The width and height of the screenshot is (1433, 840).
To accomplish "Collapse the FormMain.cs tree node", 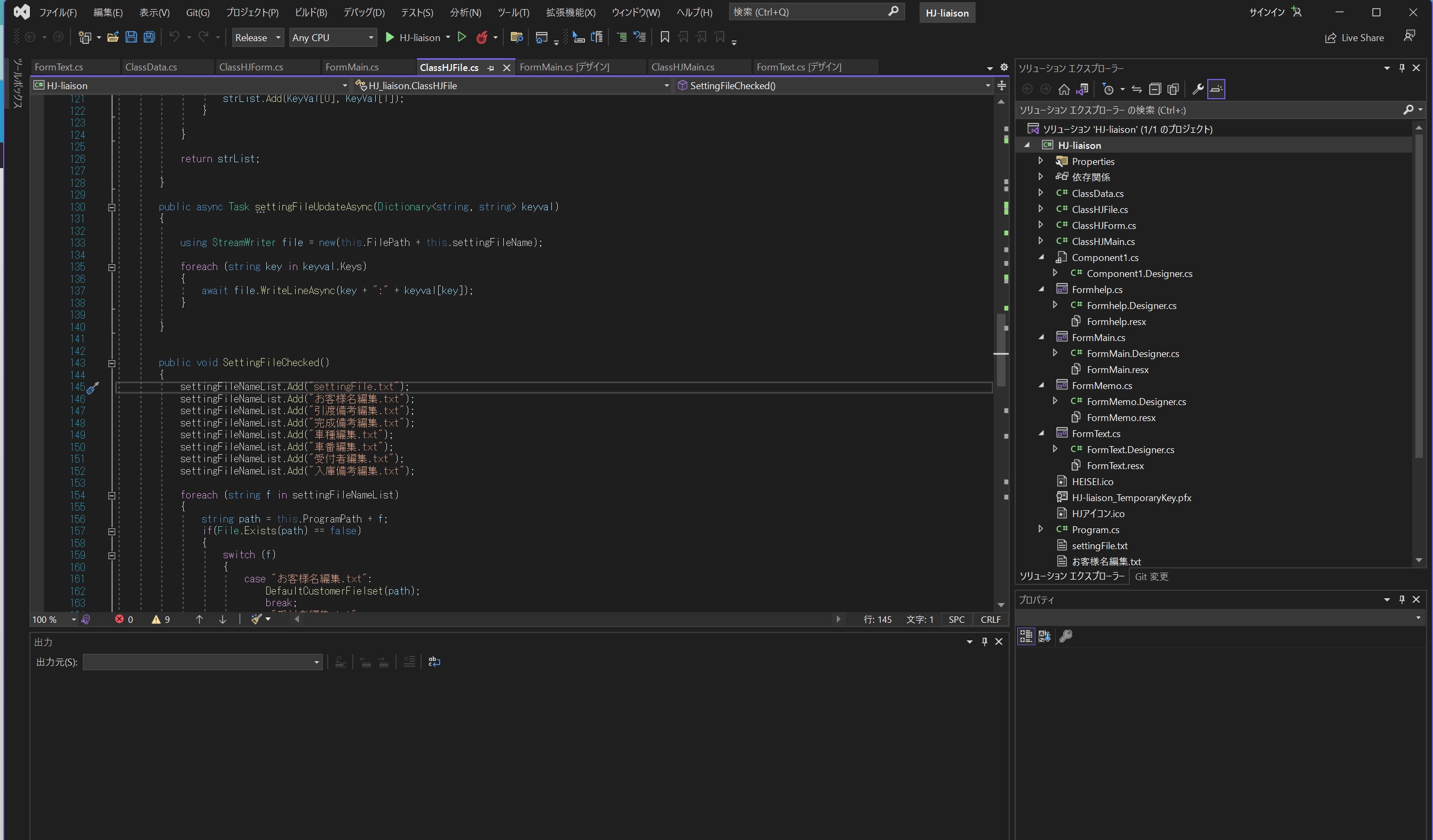I will point(1041,337).
